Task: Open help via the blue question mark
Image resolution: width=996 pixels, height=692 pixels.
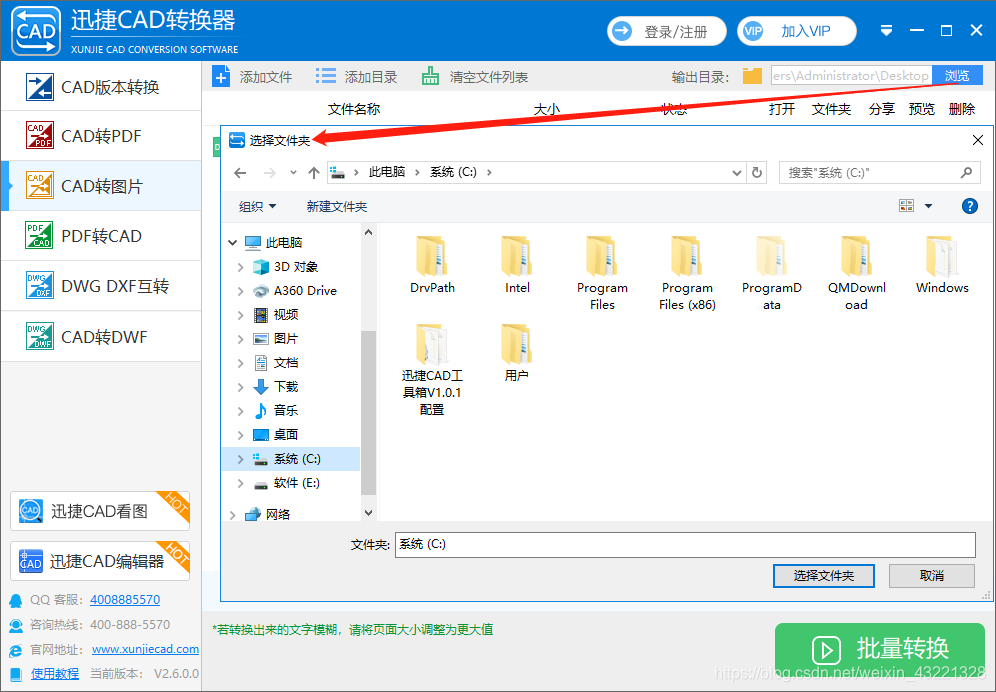Action: point(969,206)
